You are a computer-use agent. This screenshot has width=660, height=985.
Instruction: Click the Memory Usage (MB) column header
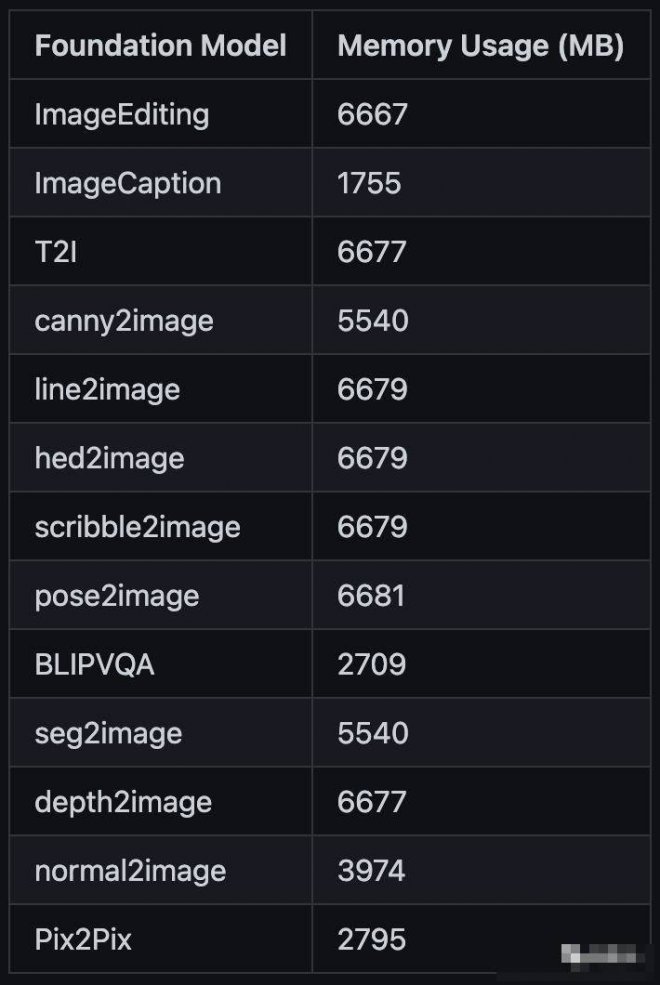[480, 46]
